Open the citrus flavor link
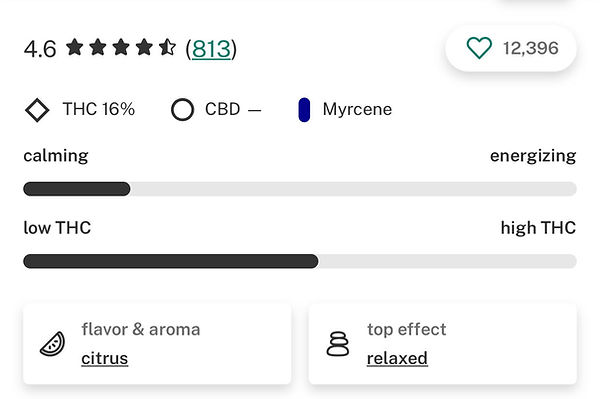This screenshot has height=399, width=600. tap(104, 359)
